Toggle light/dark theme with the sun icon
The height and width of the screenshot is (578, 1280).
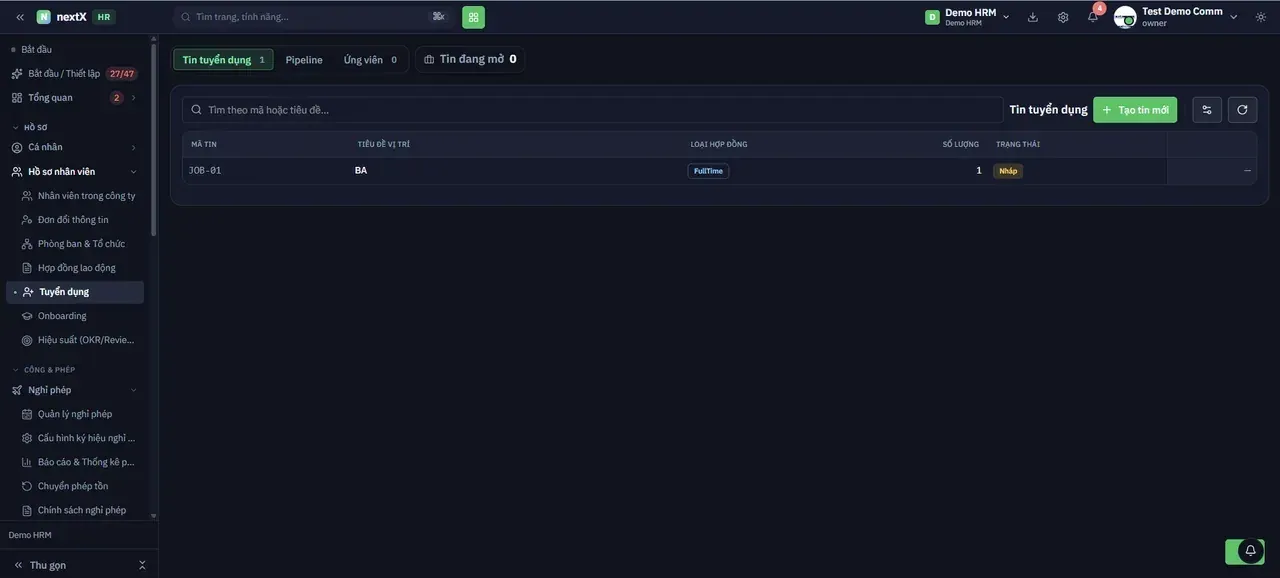1260,17
